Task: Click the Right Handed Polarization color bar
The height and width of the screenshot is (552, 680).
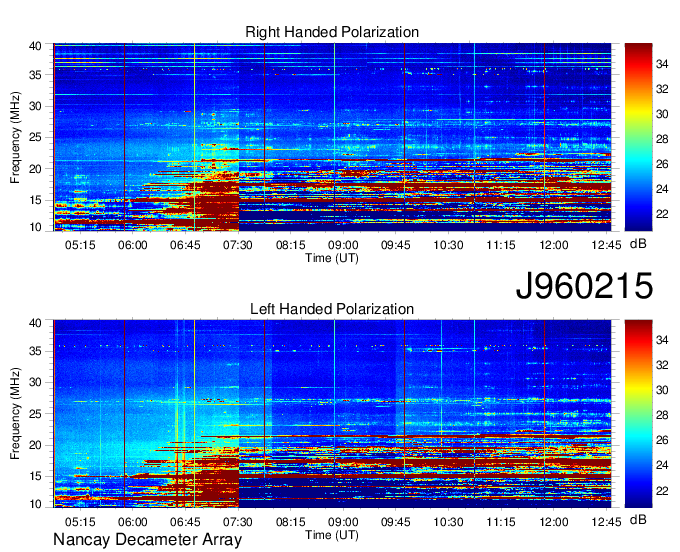Action: click(638, 137)
